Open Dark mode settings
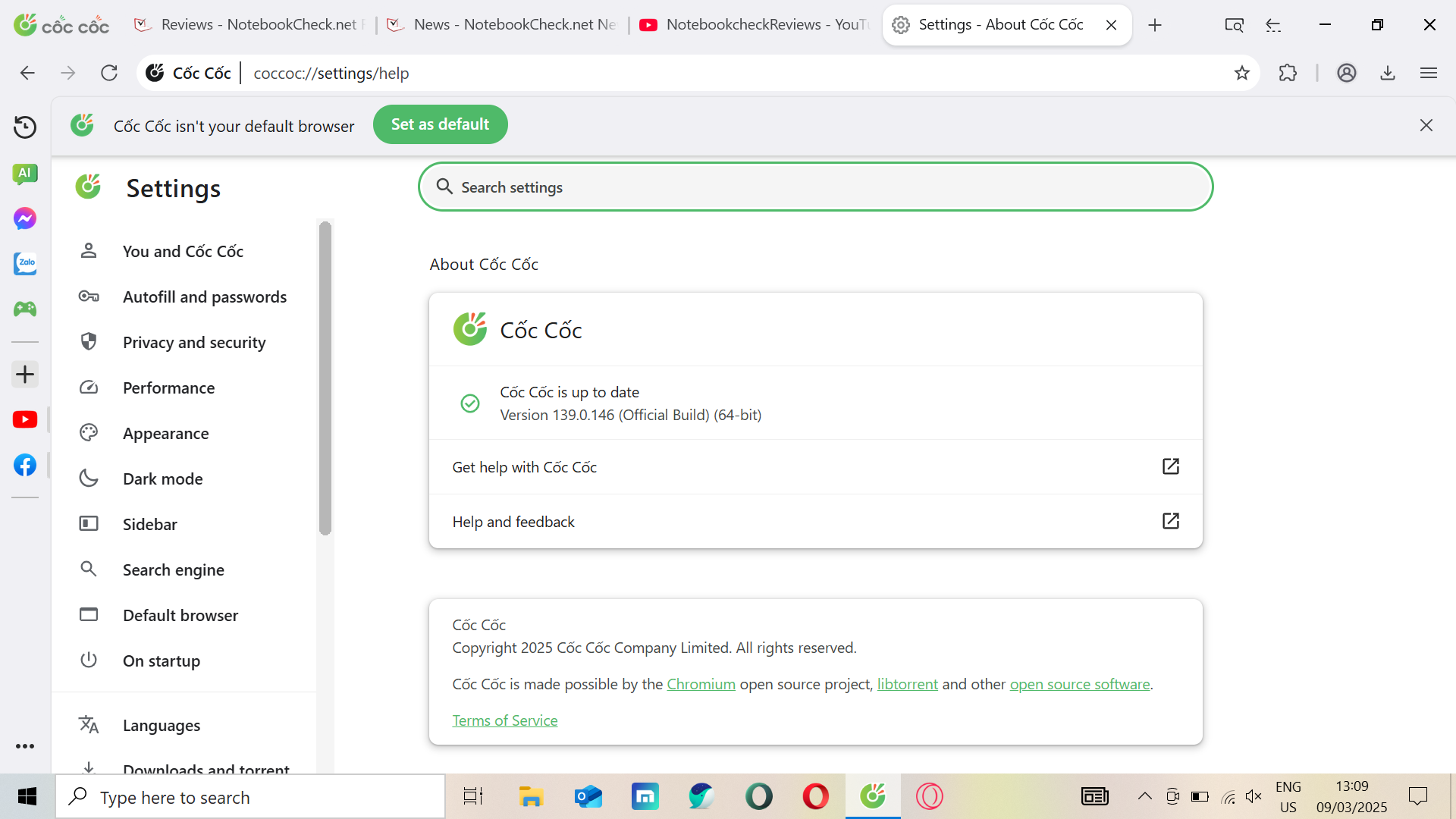Viewport: 1456px width, 819px height. click(184, 479)
